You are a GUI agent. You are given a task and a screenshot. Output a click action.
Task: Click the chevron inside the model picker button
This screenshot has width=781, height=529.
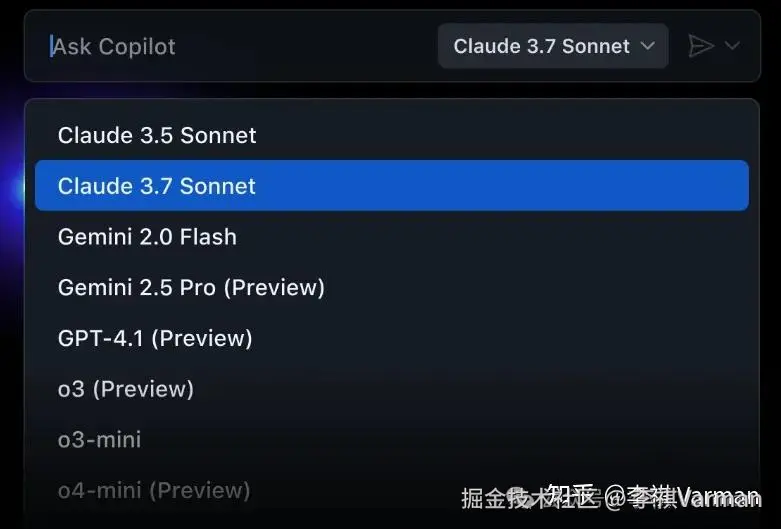click(648, 46)
